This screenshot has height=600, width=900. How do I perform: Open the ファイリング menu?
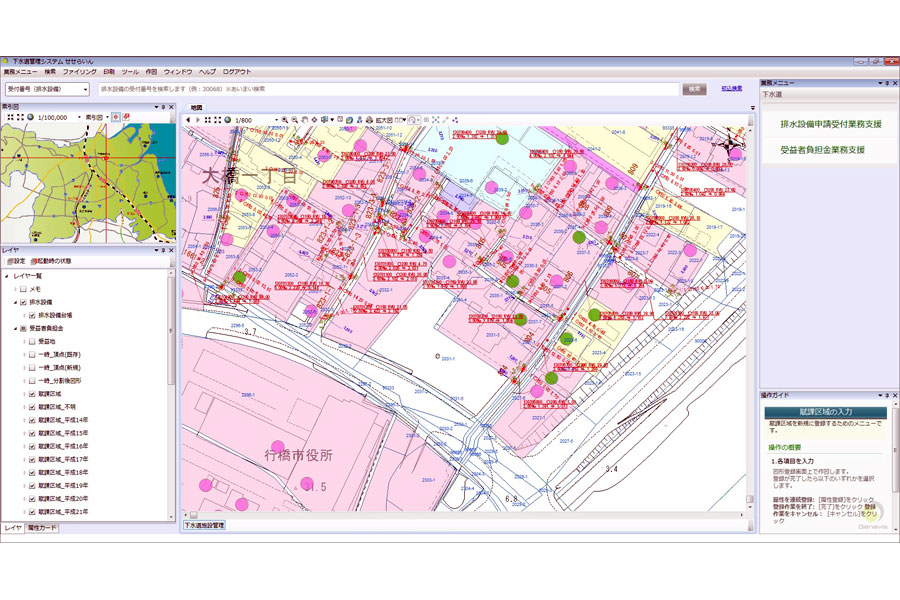point(79,72)
